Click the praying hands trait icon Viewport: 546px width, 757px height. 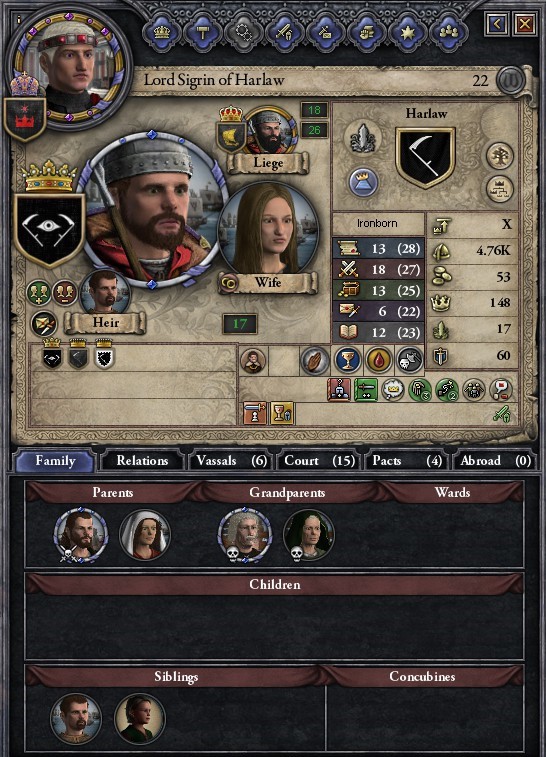314,360
